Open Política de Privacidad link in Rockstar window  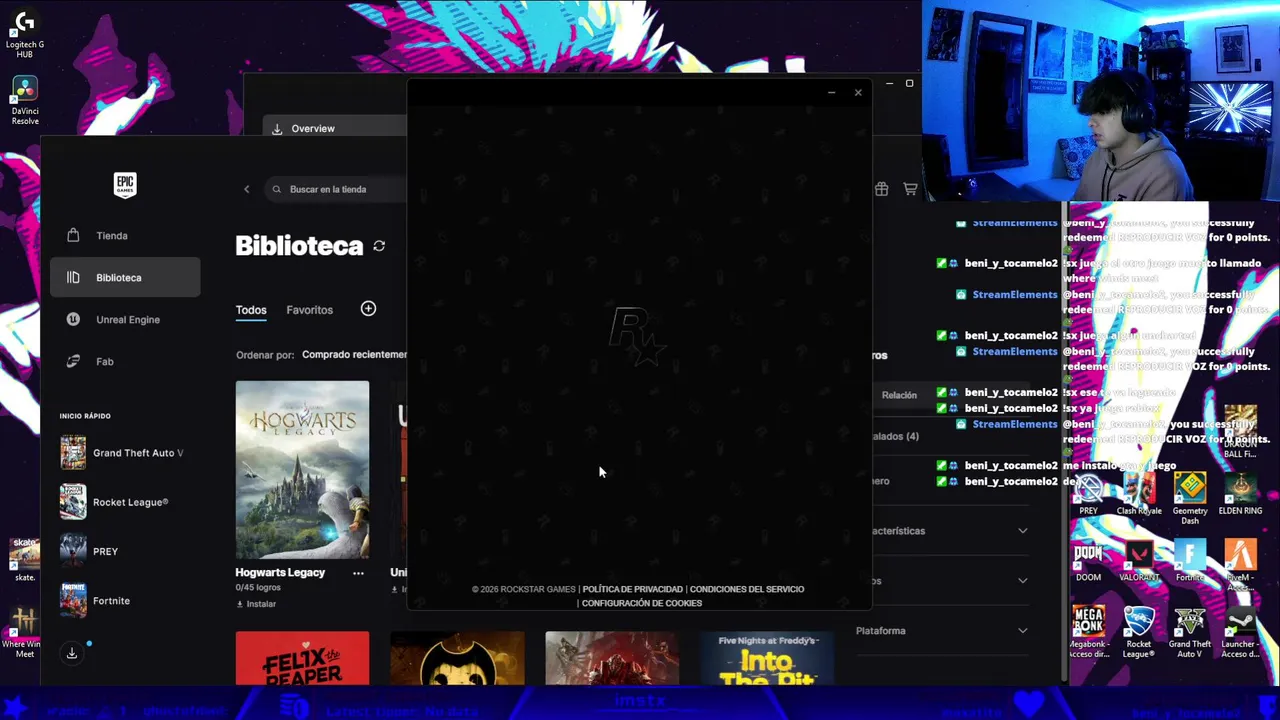[x=632, y=589]
